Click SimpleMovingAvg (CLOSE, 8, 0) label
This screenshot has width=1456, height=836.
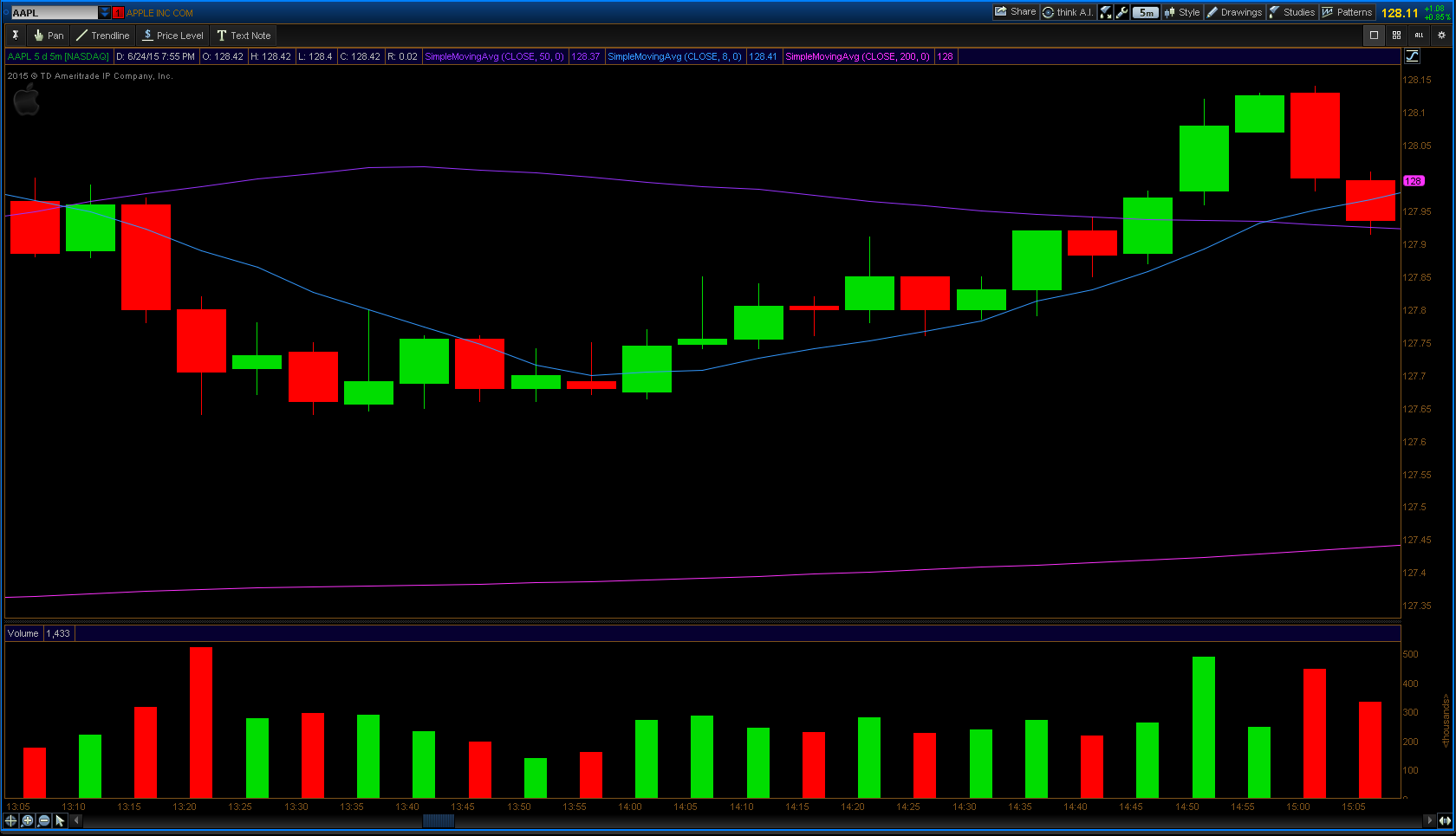tap(674, 56)
